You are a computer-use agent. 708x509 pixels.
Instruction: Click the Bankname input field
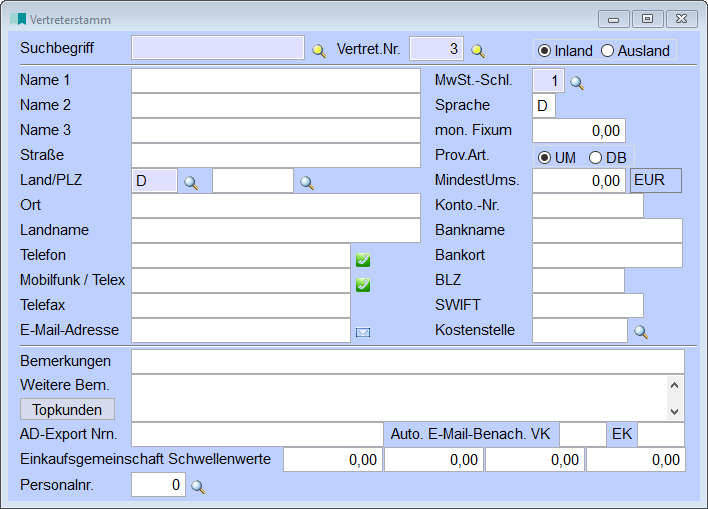point(606,230)
